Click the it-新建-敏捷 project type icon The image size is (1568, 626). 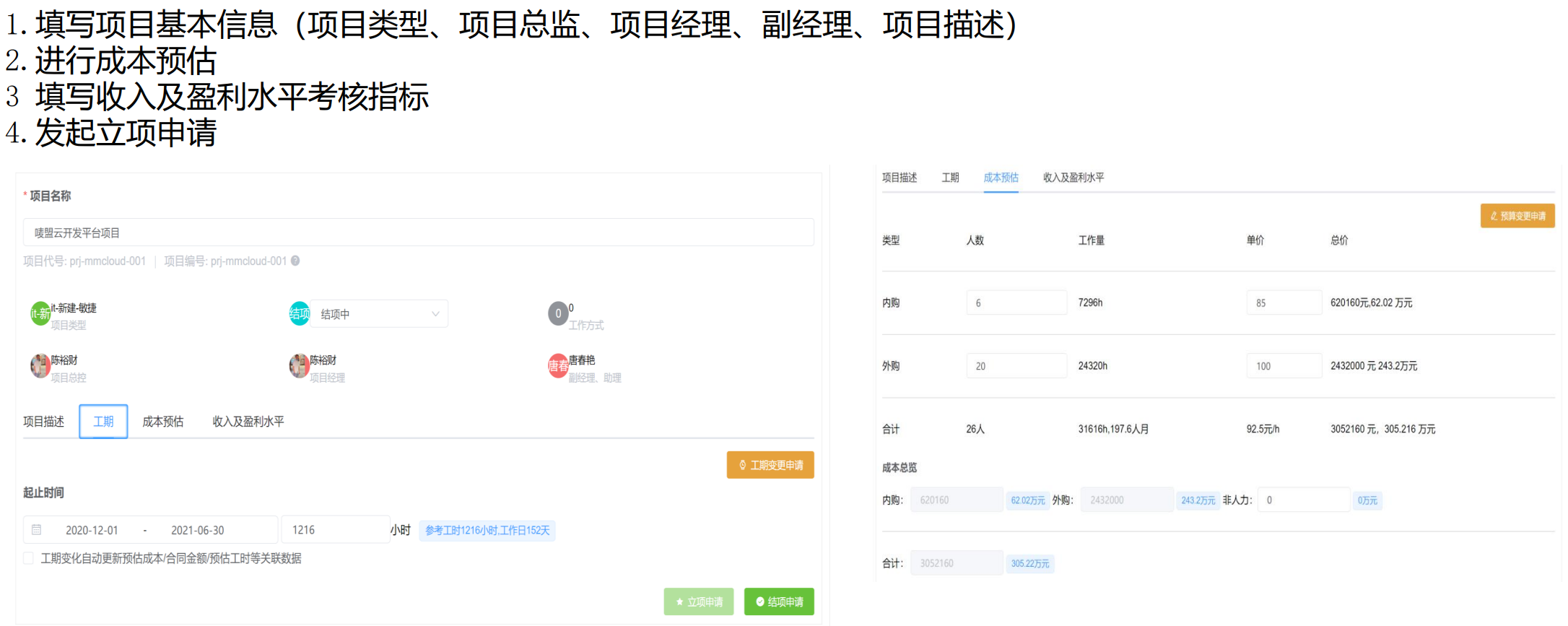pyautogui.click(x=40, y=313)
